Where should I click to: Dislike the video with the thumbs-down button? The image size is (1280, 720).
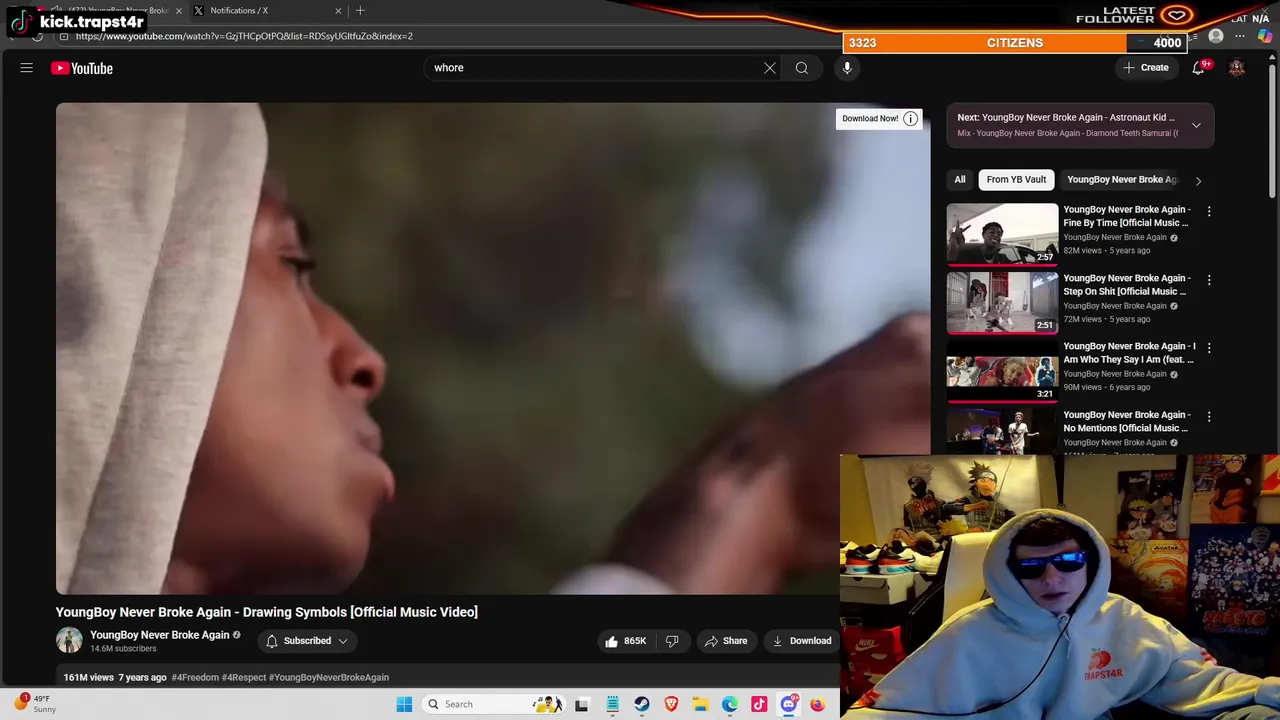(672, 641)
